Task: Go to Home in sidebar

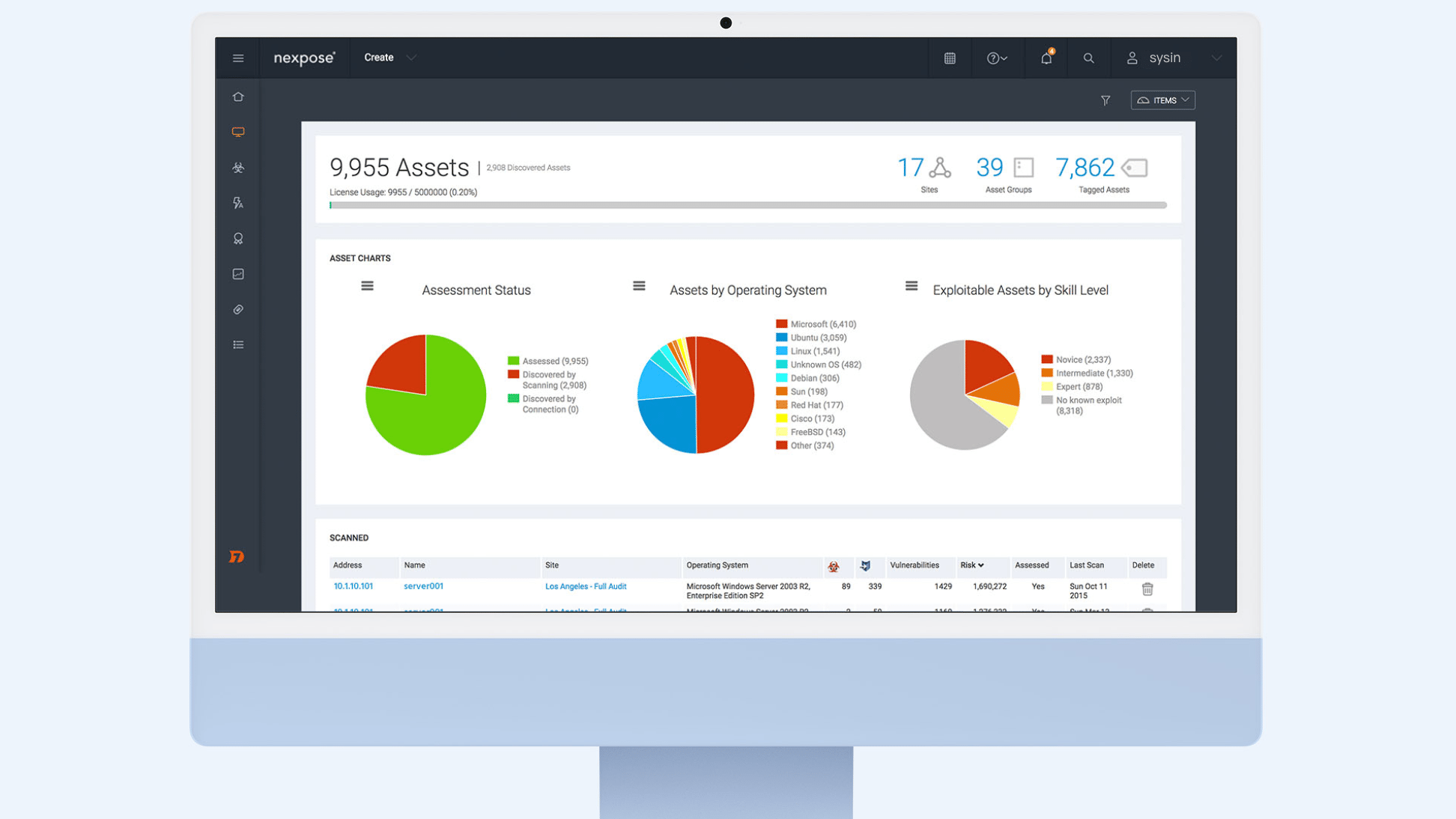Action: (238, 97)
